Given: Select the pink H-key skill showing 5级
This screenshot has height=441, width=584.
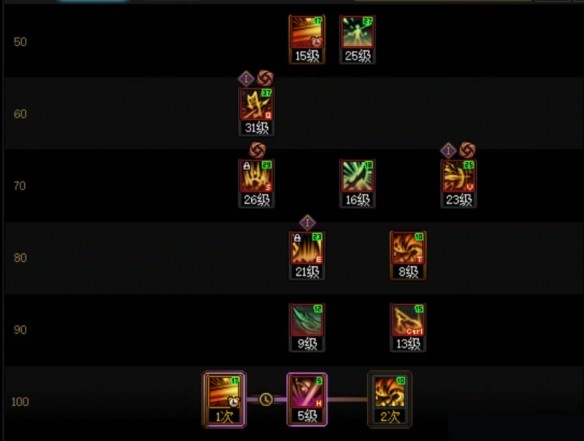Looking at the screenshot, I should (x=307, y=399).
